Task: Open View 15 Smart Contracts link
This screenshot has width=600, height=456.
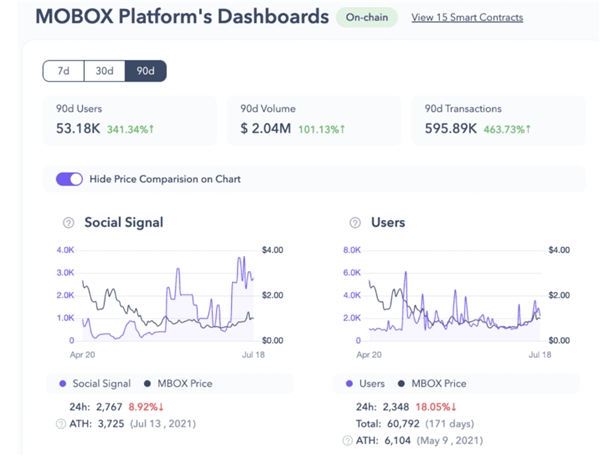Action: point(467,18)
